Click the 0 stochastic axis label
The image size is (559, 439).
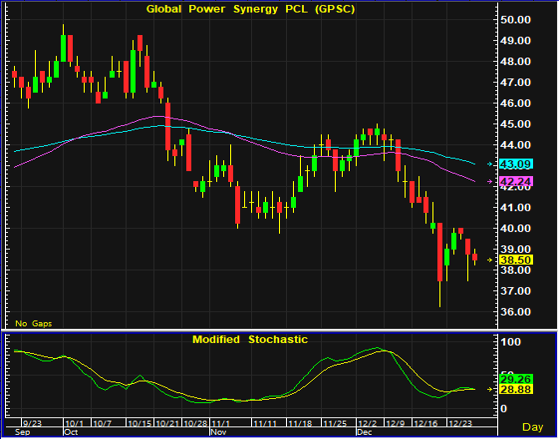(503, 408)
